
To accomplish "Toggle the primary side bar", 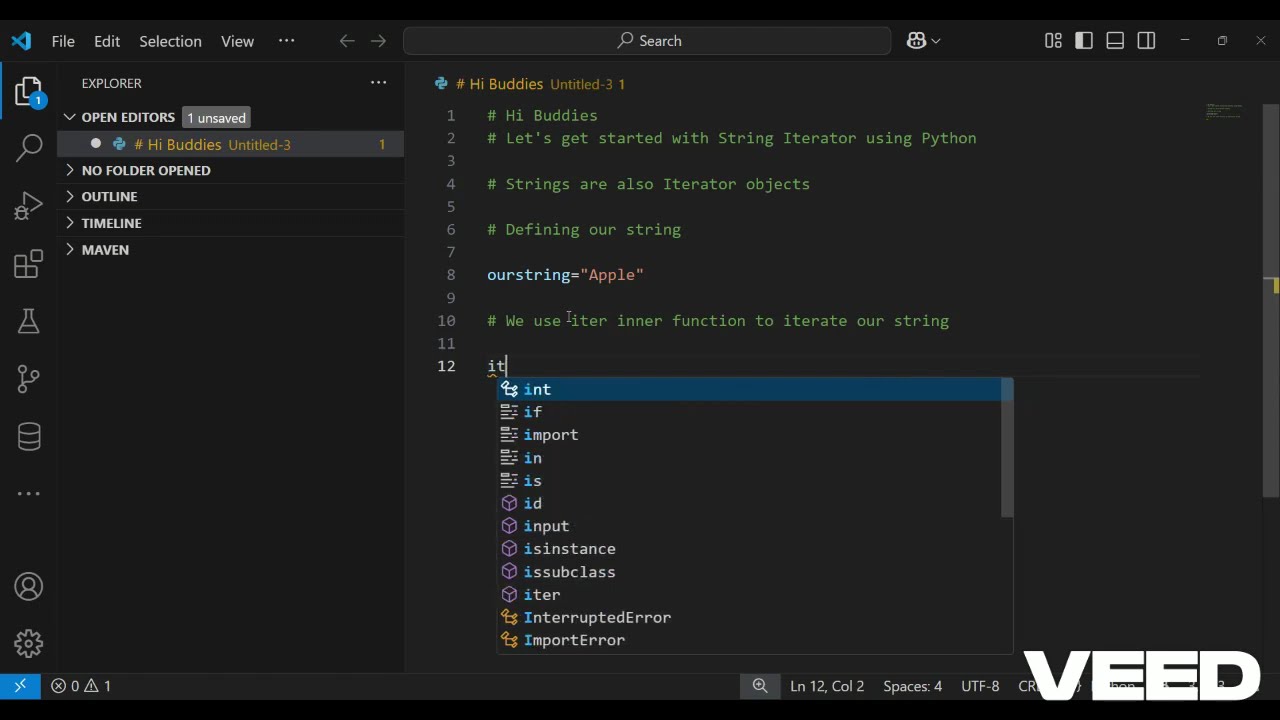I will coord(1084,41).
